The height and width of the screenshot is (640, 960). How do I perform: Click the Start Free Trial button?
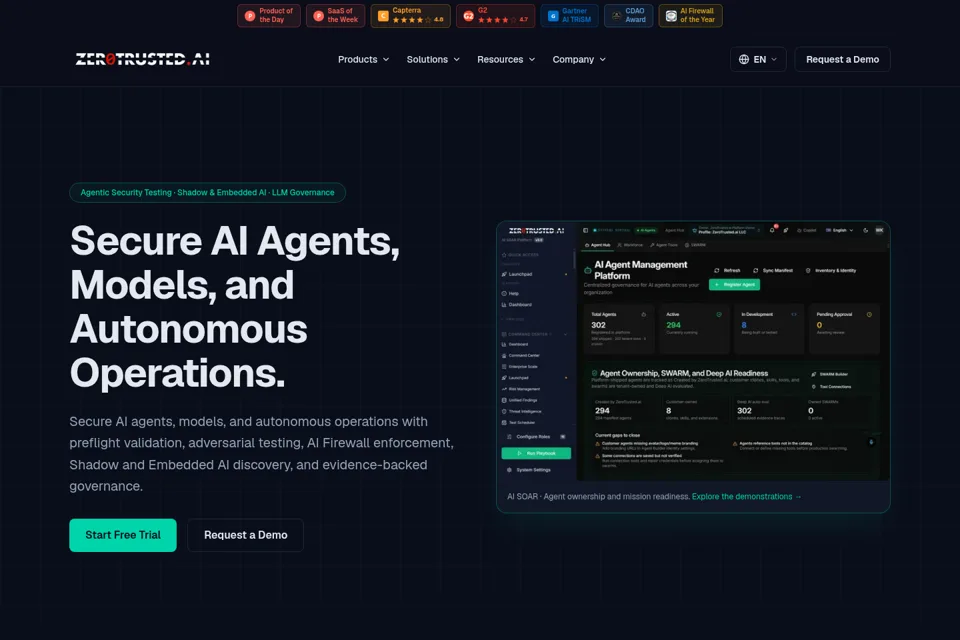[123, 535]
